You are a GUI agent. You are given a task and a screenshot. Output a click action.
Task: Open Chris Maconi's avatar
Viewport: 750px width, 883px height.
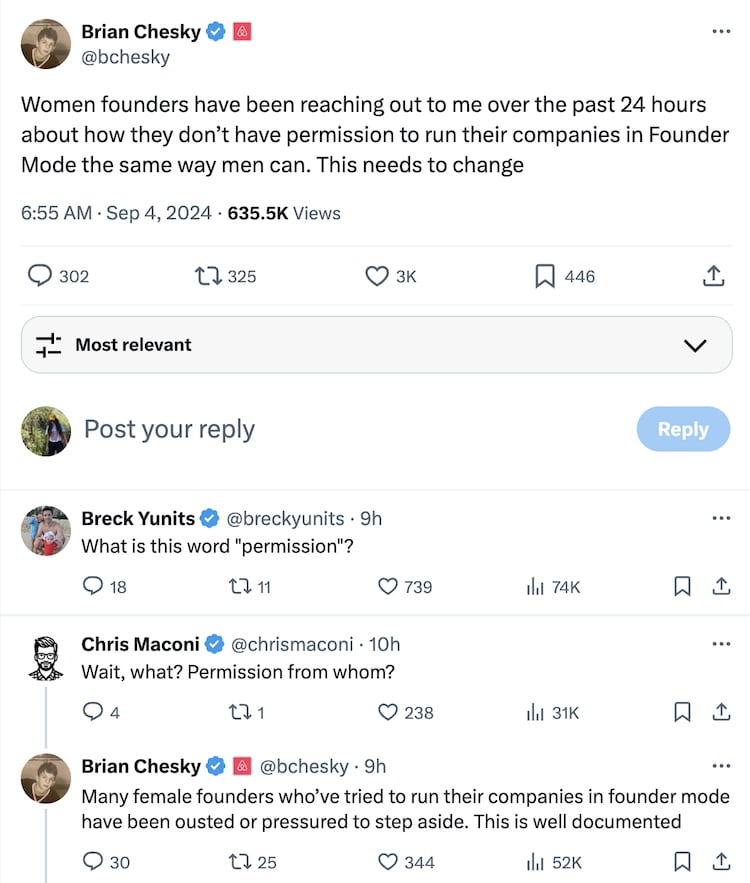[45, 657]
